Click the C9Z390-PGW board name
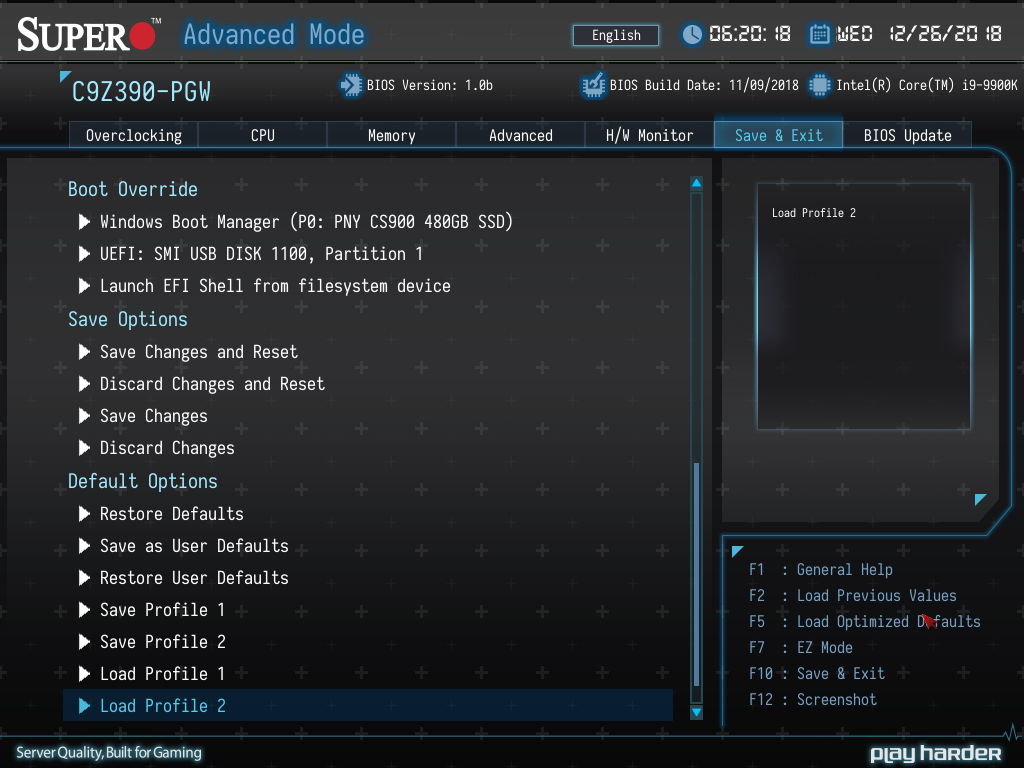The image size is (1024, 768). tap(141, 91)
